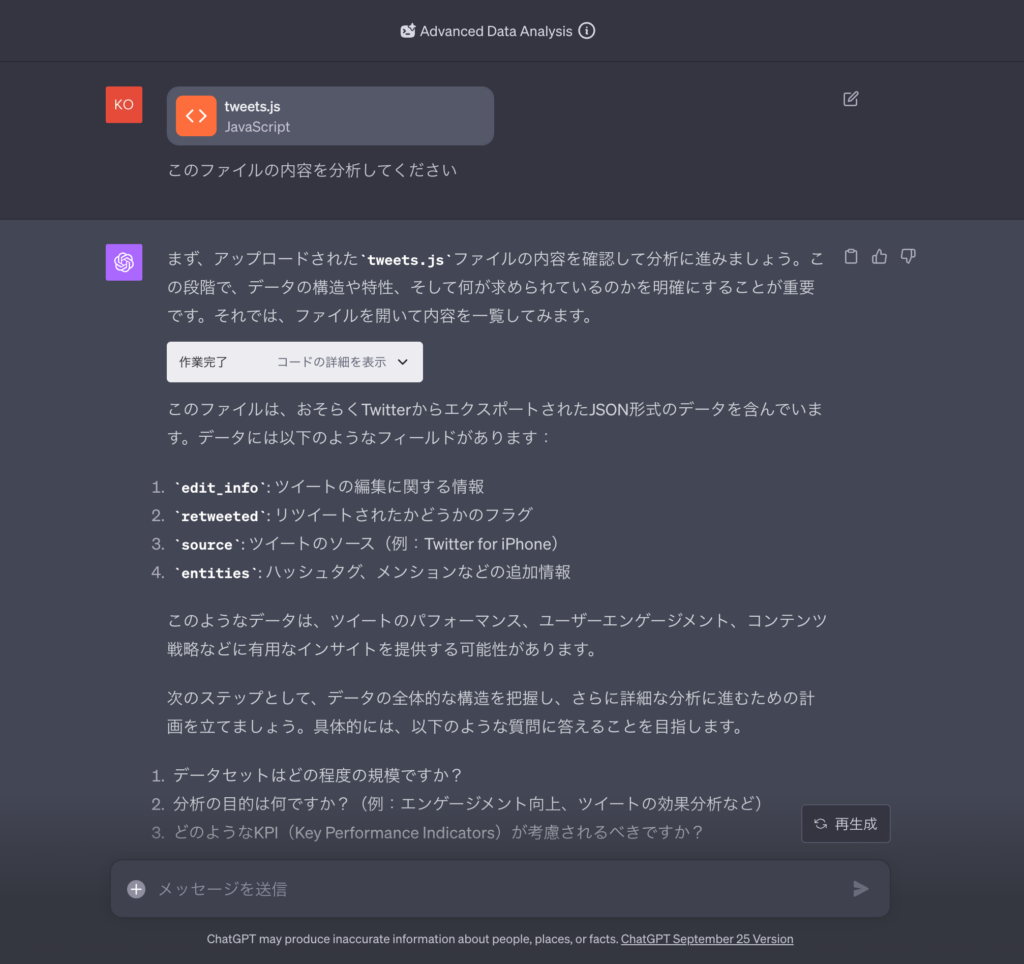Select the Advanced Data Analysis header title

[x=496, y=31]
